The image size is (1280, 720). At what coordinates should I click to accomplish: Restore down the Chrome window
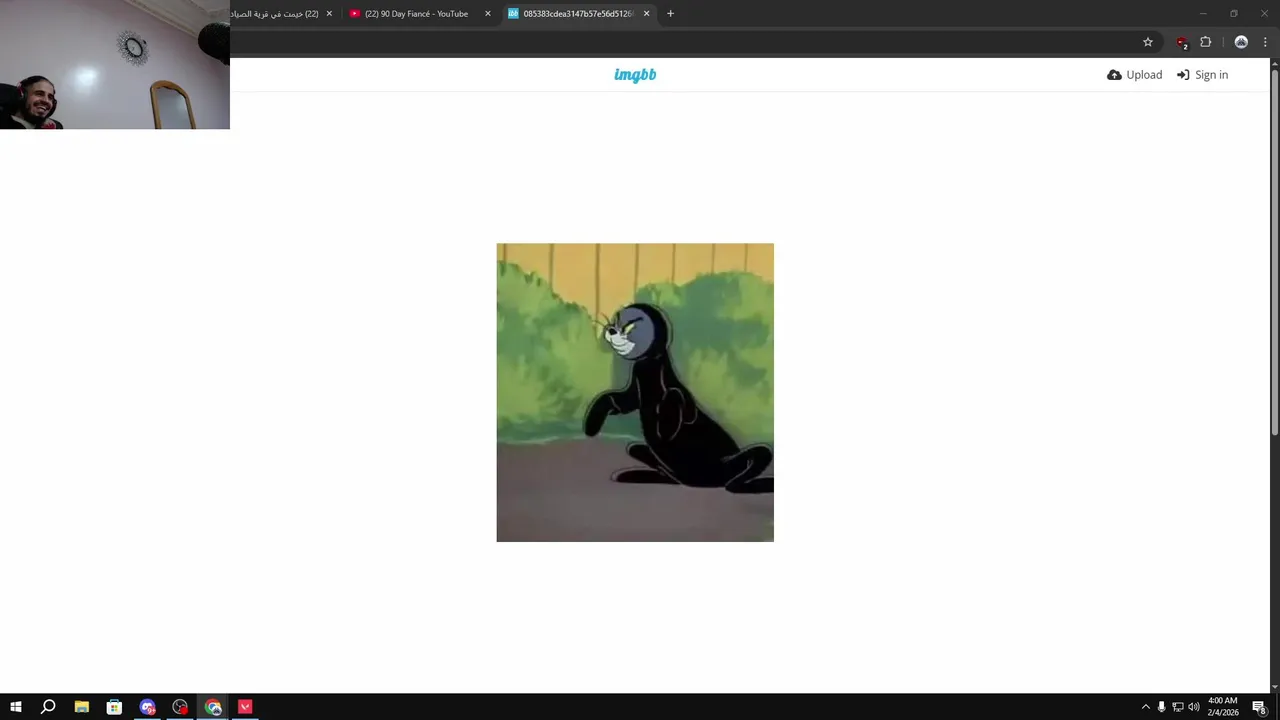(x=1234, y=14)
